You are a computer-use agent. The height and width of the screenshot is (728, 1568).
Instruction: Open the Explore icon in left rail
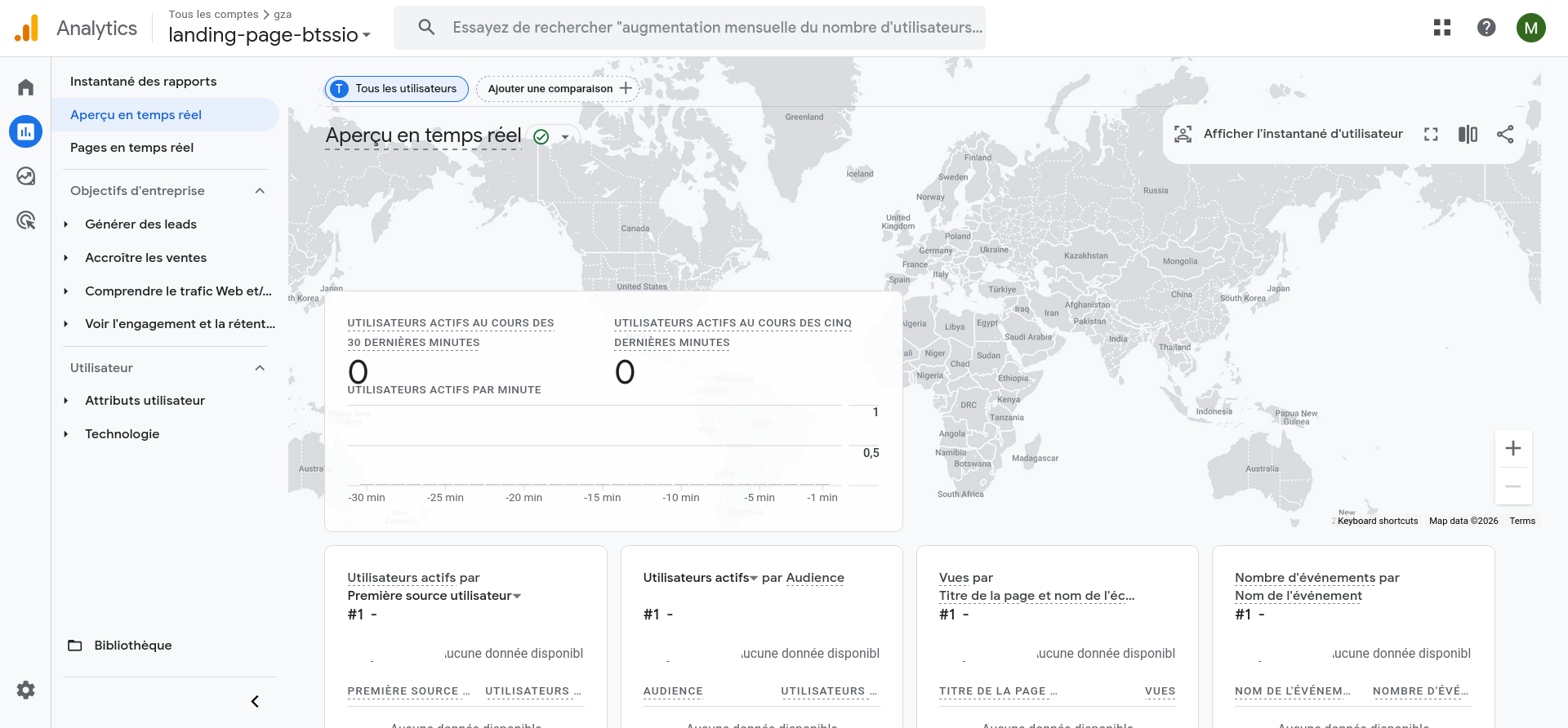(26, 176)
